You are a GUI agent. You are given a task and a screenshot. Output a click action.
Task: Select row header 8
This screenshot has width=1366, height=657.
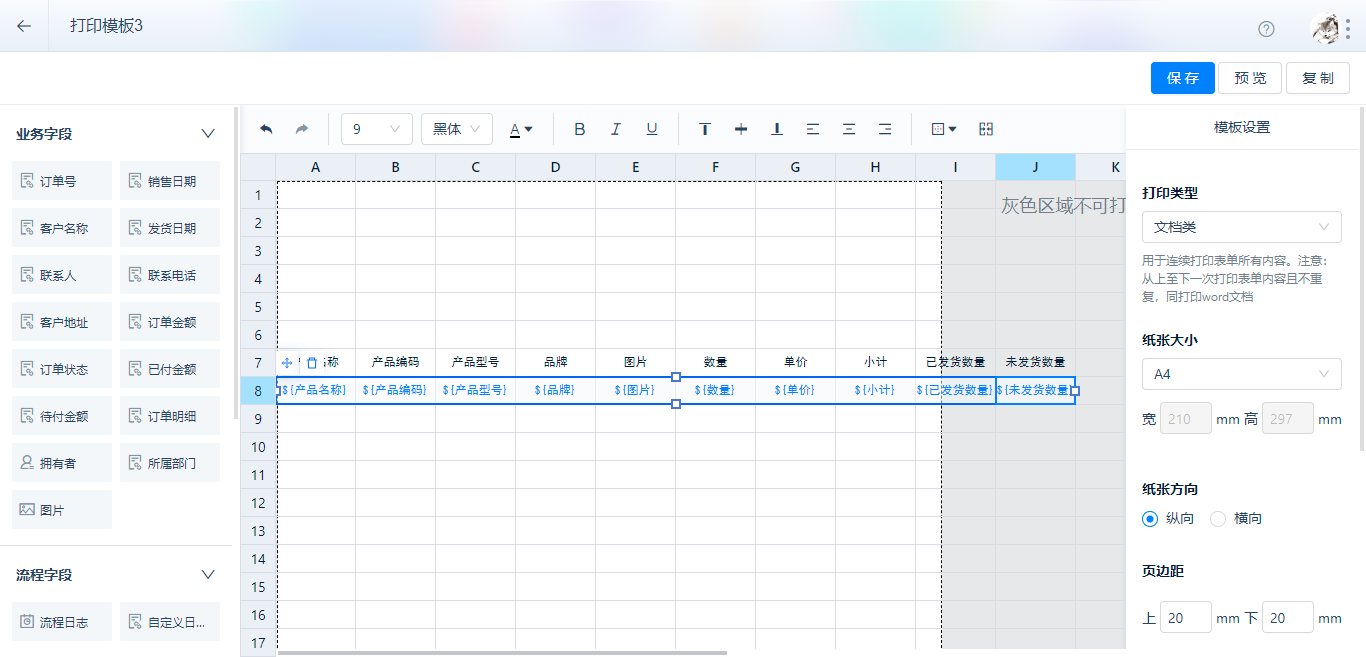[258, 391]
